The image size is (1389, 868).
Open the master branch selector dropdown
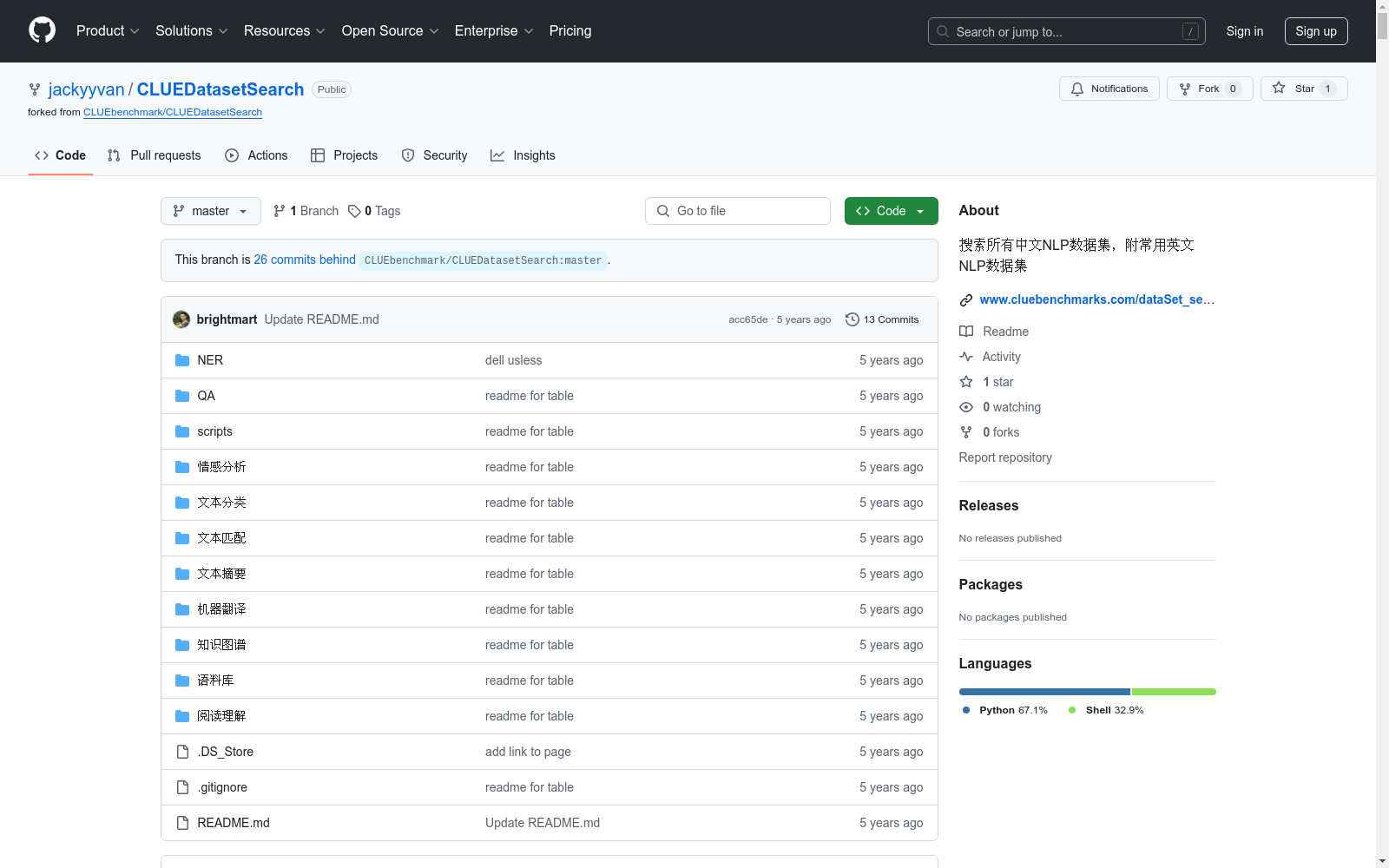click(211, 211)
